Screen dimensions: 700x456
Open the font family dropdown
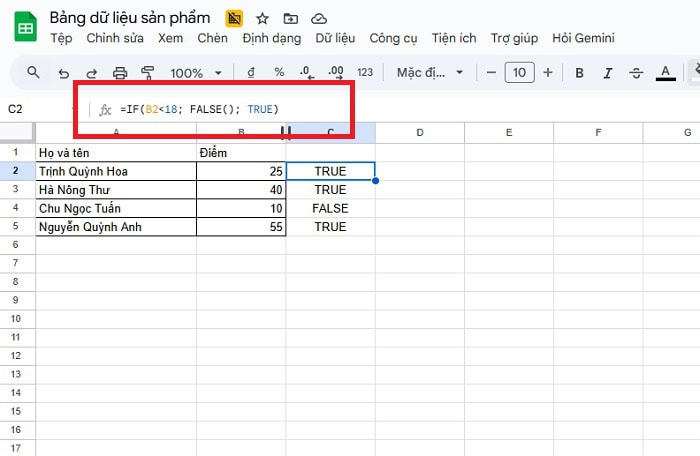point(430,73)
